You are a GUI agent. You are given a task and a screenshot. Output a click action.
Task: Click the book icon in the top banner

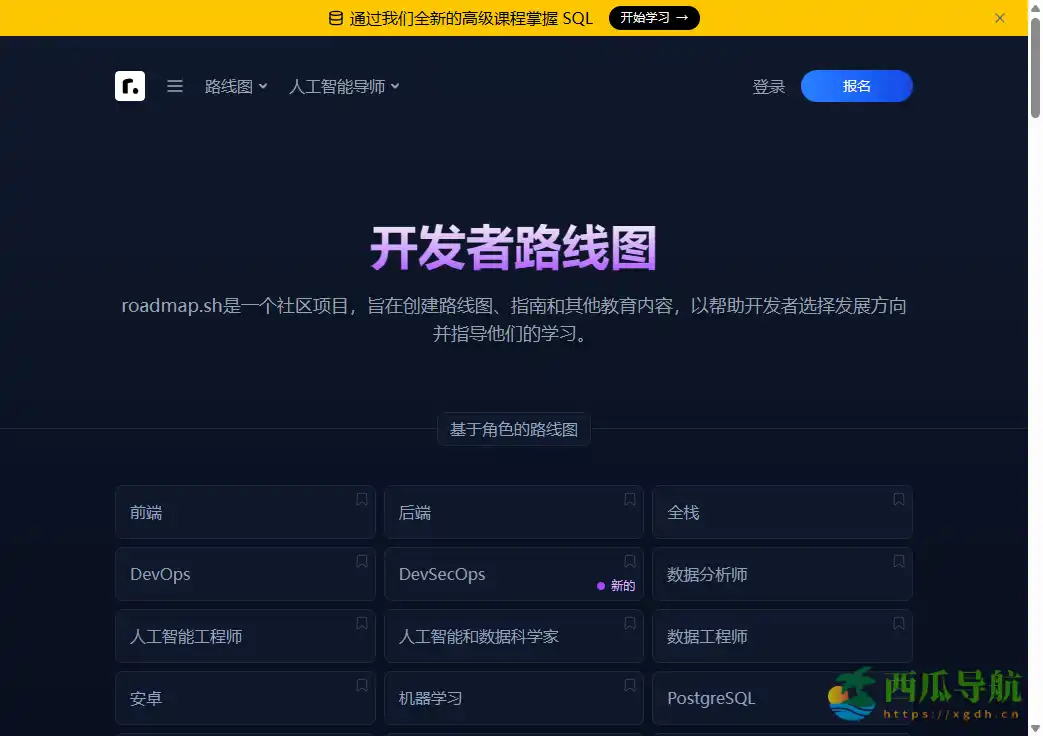334,18
